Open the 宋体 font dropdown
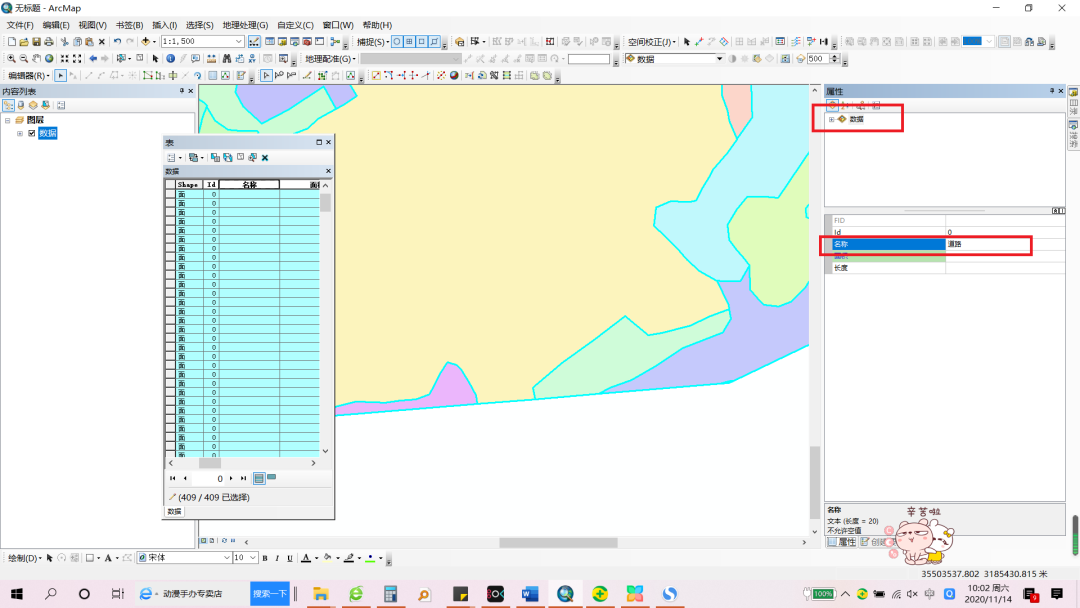The image size is (1080, 608). (x=227, y=558)
